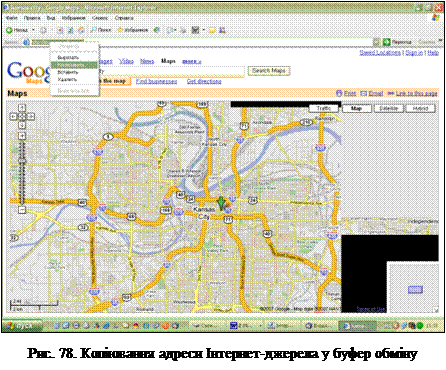Click the Refresh page toolbar icon
Screen dimensions: 446x370
[71, 30]
